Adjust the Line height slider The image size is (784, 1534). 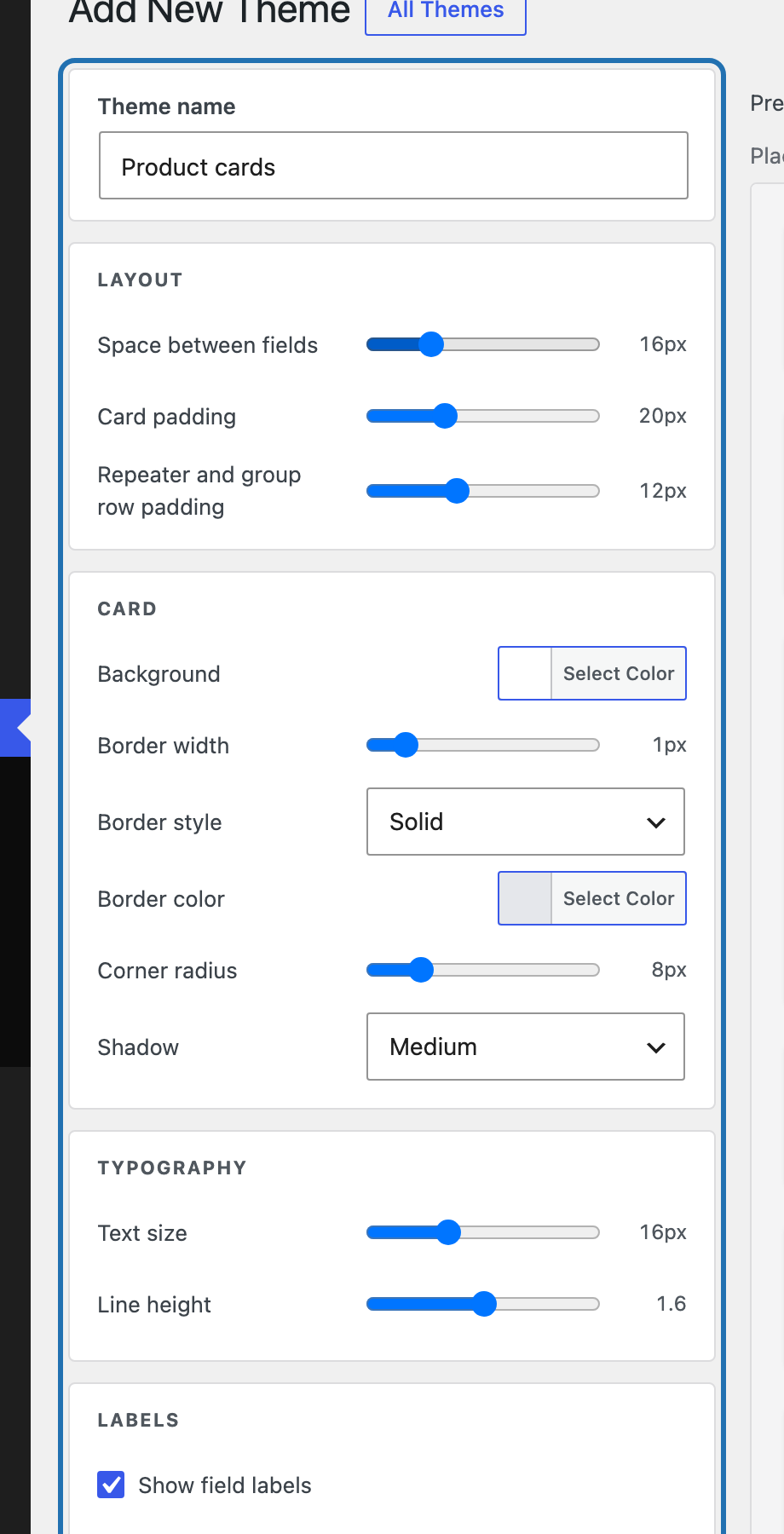tap(483, 1304)
